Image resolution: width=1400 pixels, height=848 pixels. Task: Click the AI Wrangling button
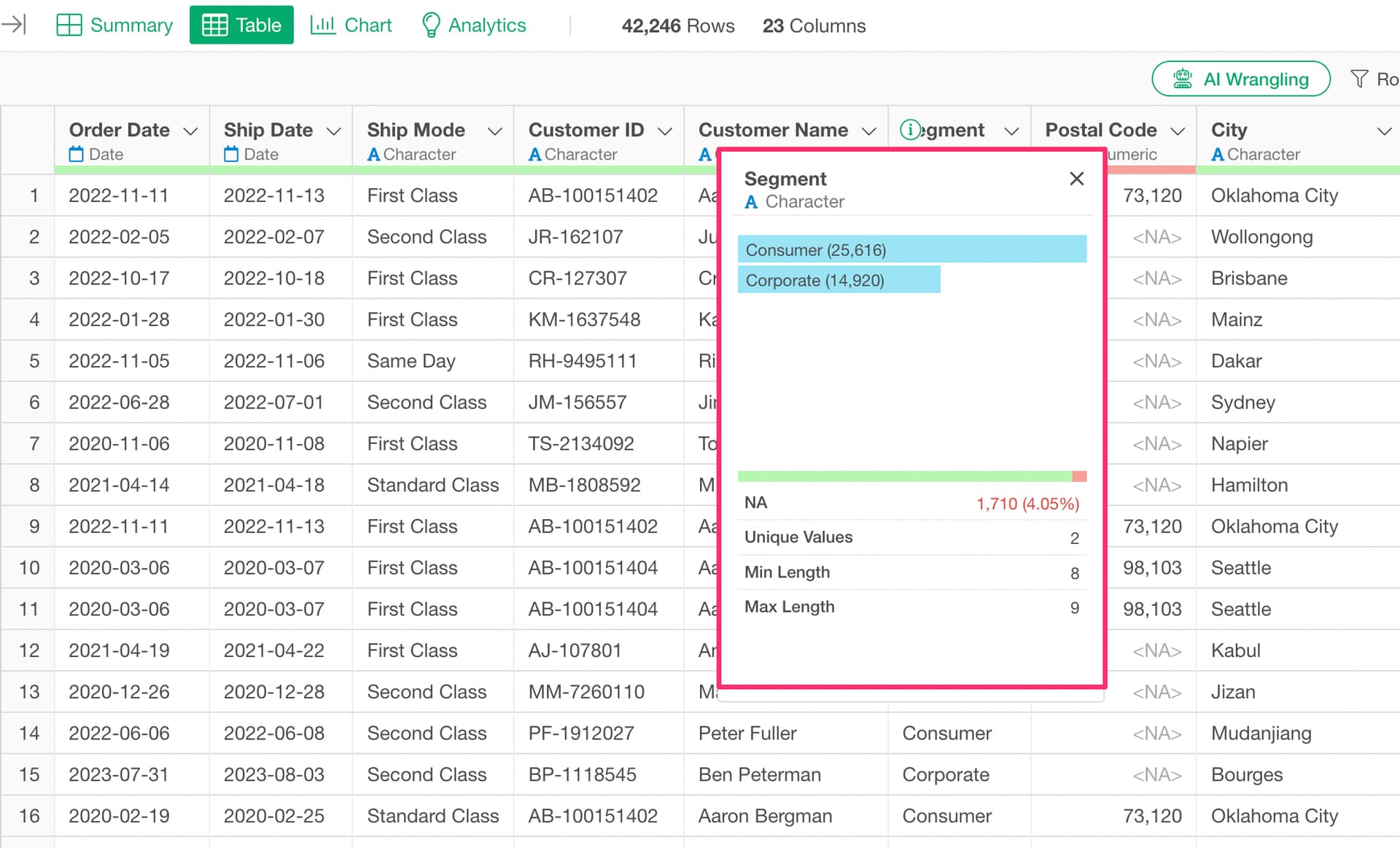point(1240,79)
